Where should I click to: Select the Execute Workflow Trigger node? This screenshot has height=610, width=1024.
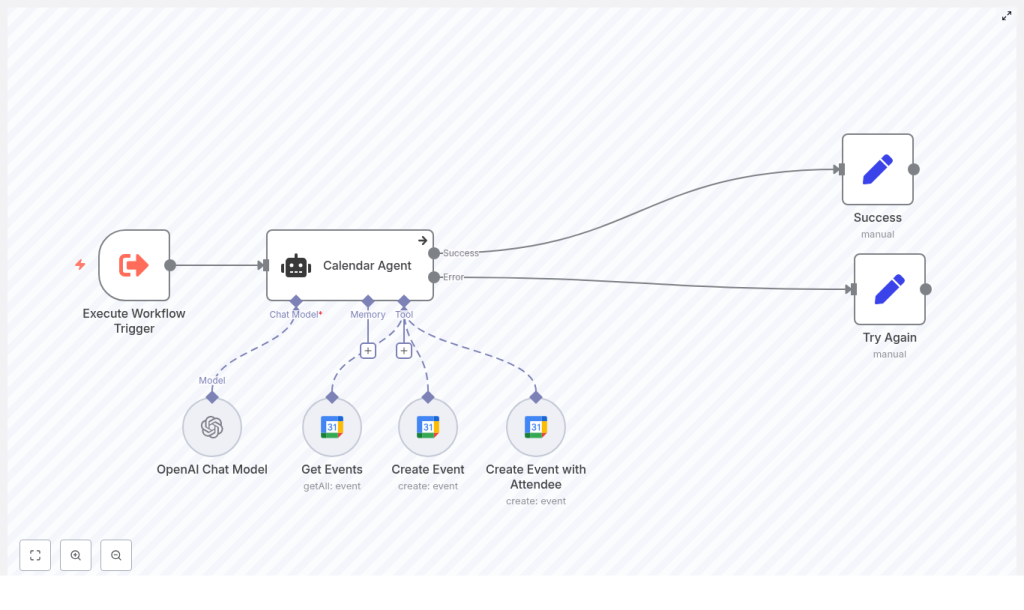[134, 264]
